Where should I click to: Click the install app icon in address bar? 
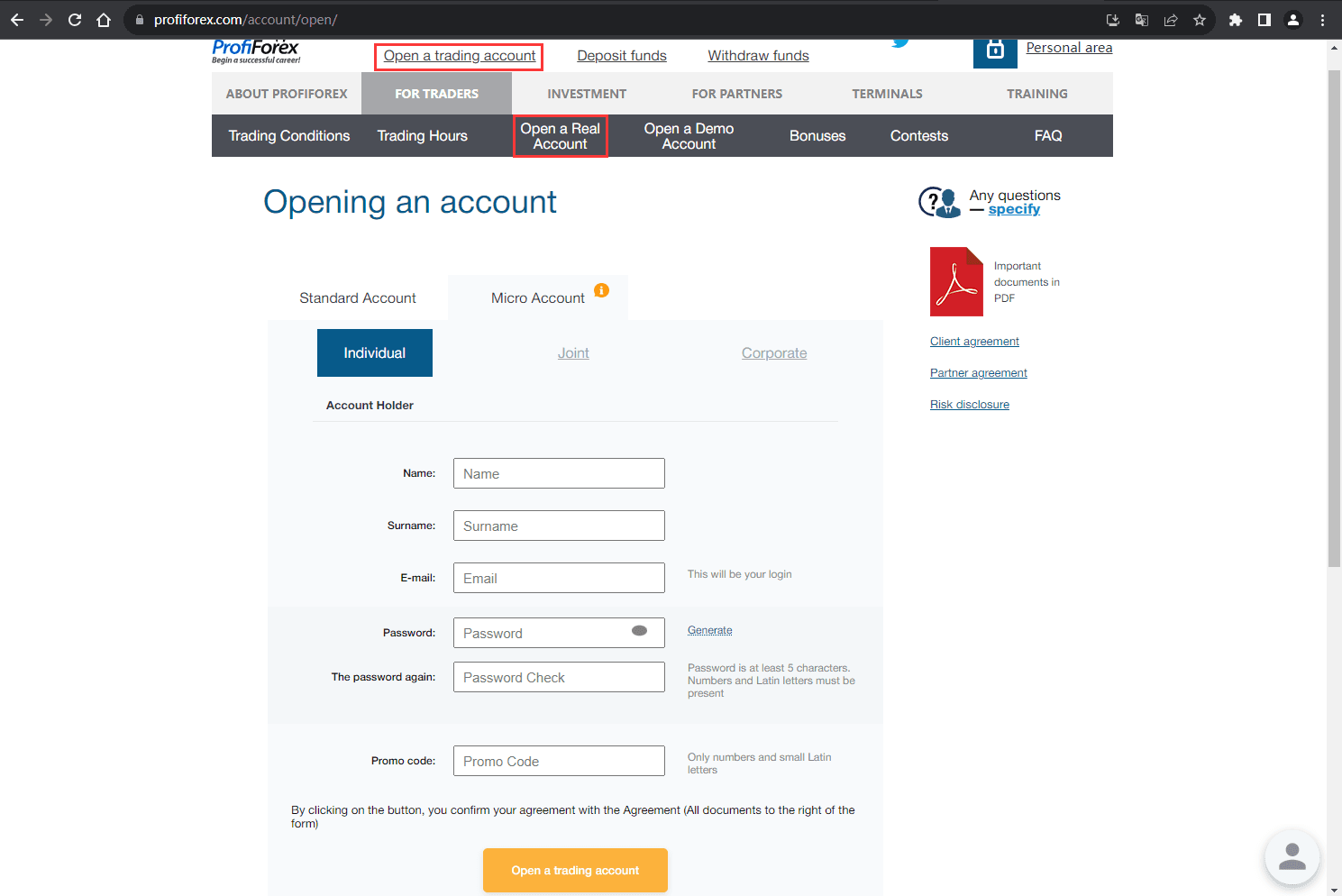(1113, 20)
